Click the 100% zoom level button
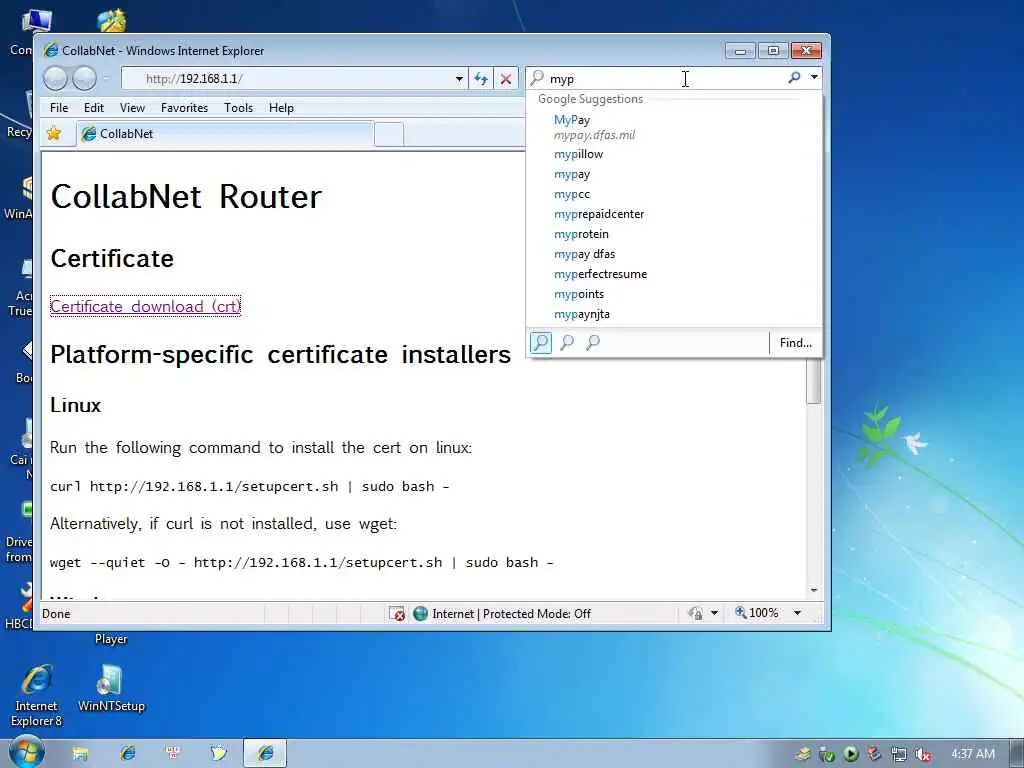1024x768 pixels. click(756, 613)
